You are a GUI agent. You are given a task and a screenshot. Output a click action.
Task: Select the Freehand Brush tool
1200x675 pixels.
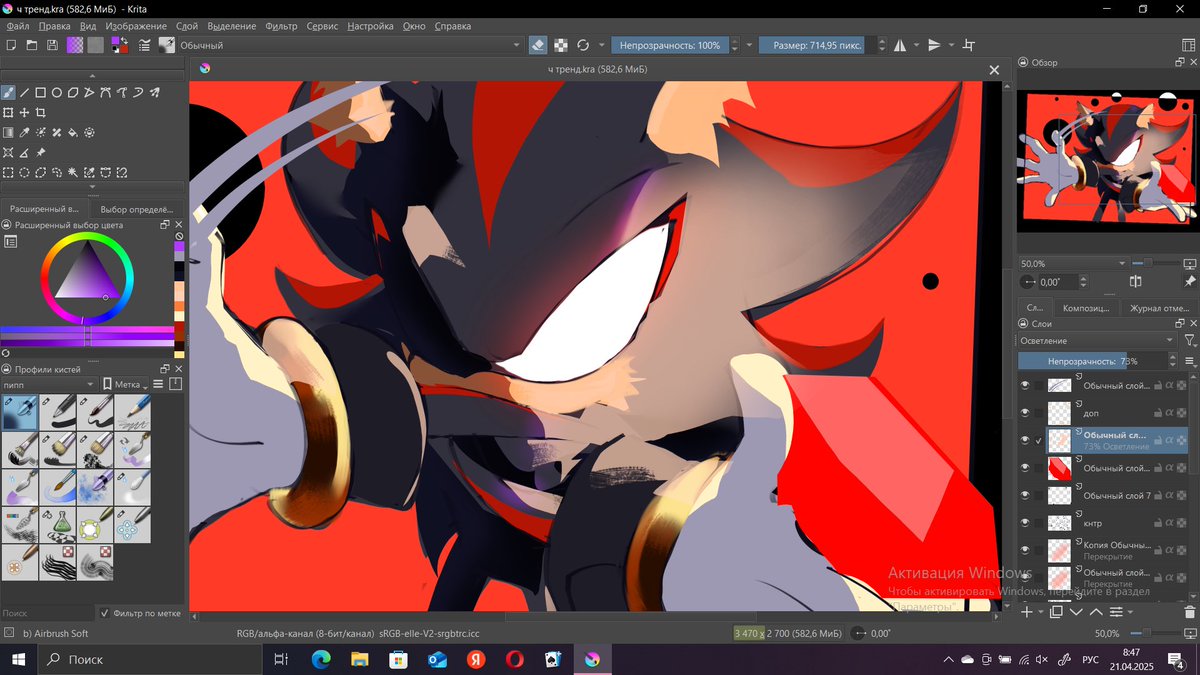[x=8, y=93]
